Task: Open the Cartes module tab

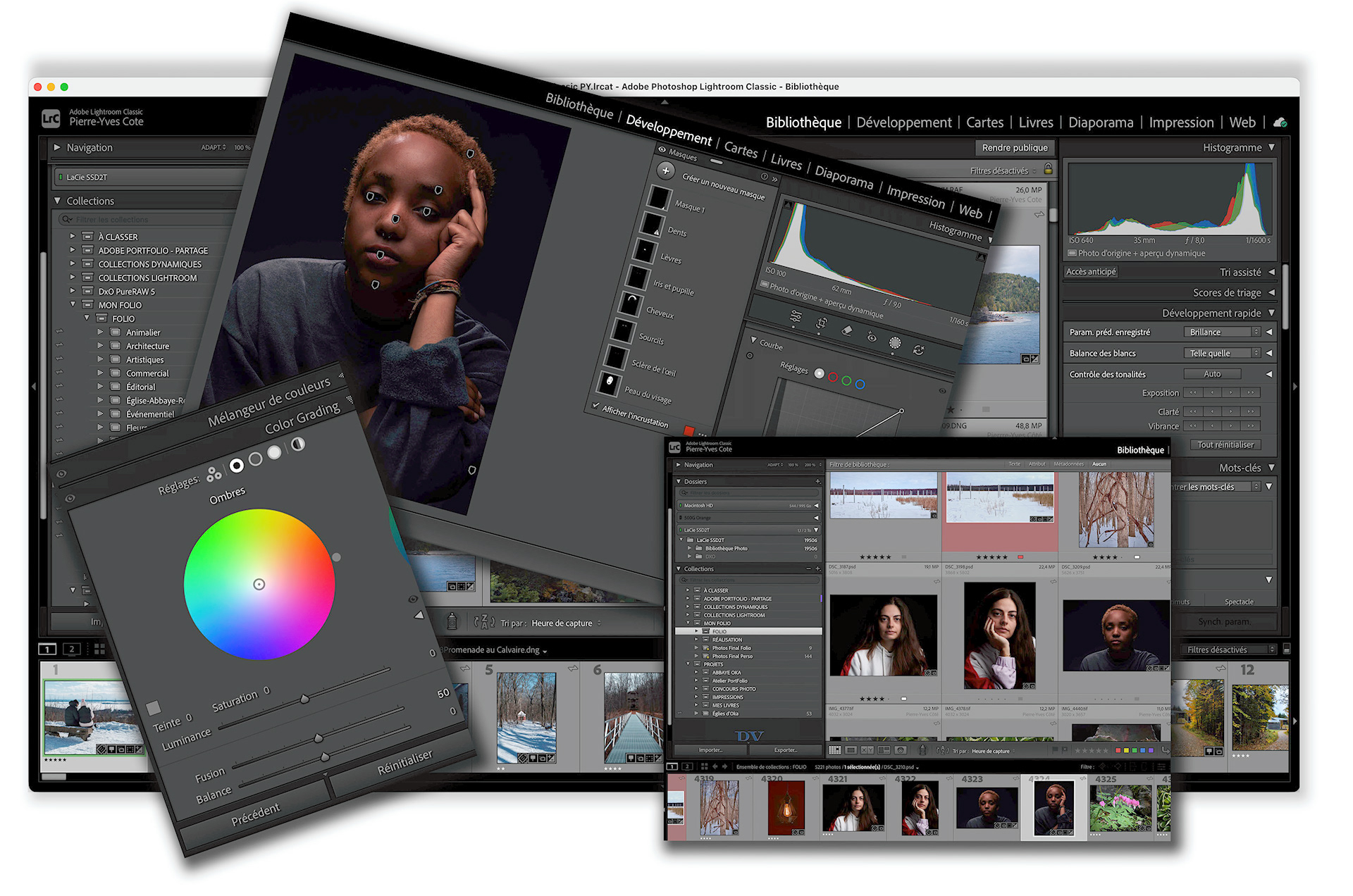Action: 984,123
